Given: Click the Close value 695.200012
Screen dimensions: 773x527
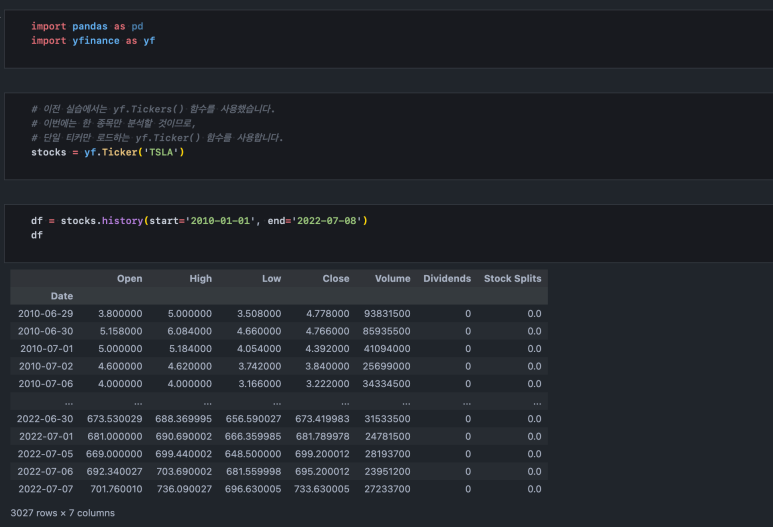Looking at the screenshot, I should pyautogui.click(x=322, y=471).
